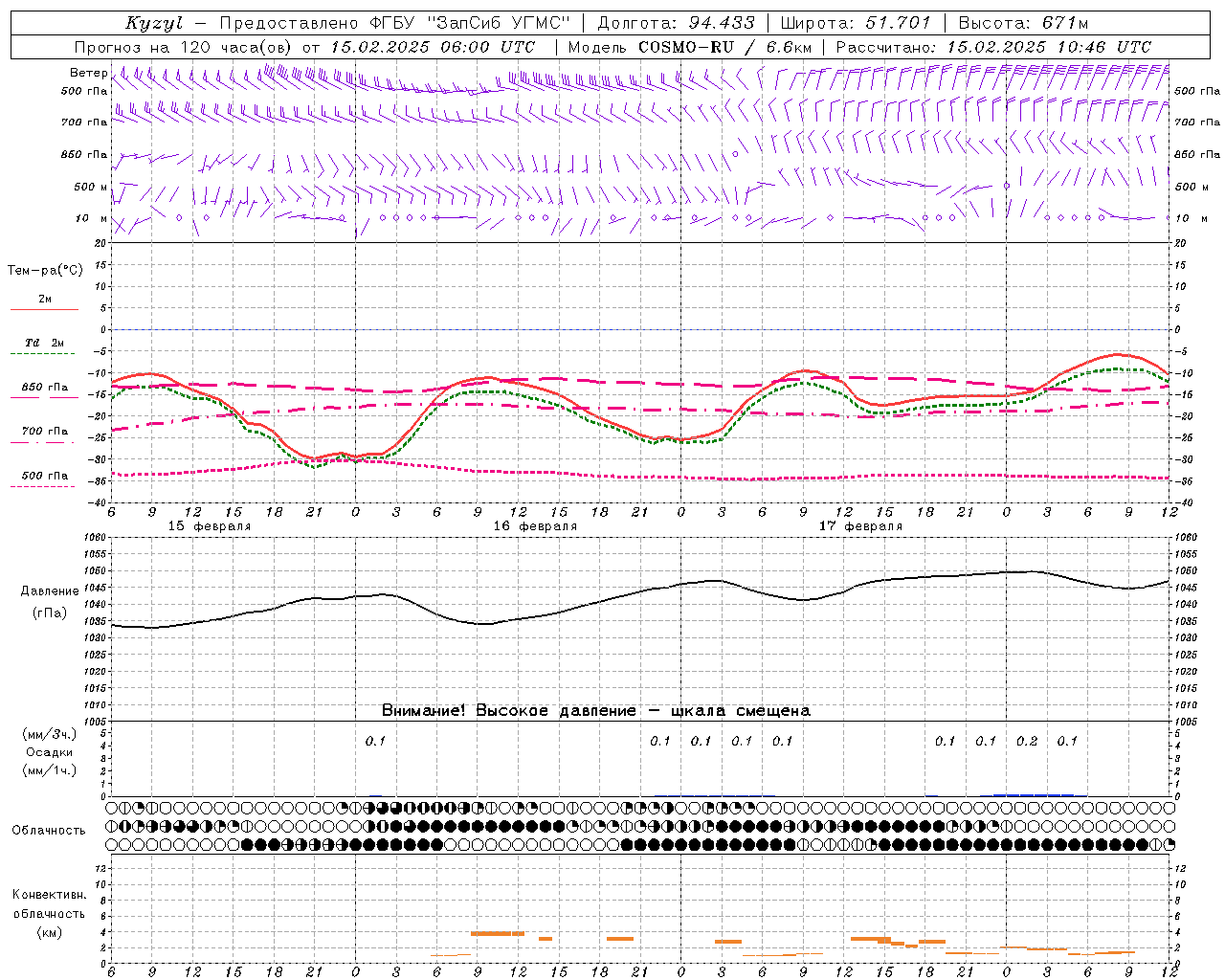Click the Td 2м dew point legend label
Screen dimensions: 1225x980
click(x=45, y=343)
